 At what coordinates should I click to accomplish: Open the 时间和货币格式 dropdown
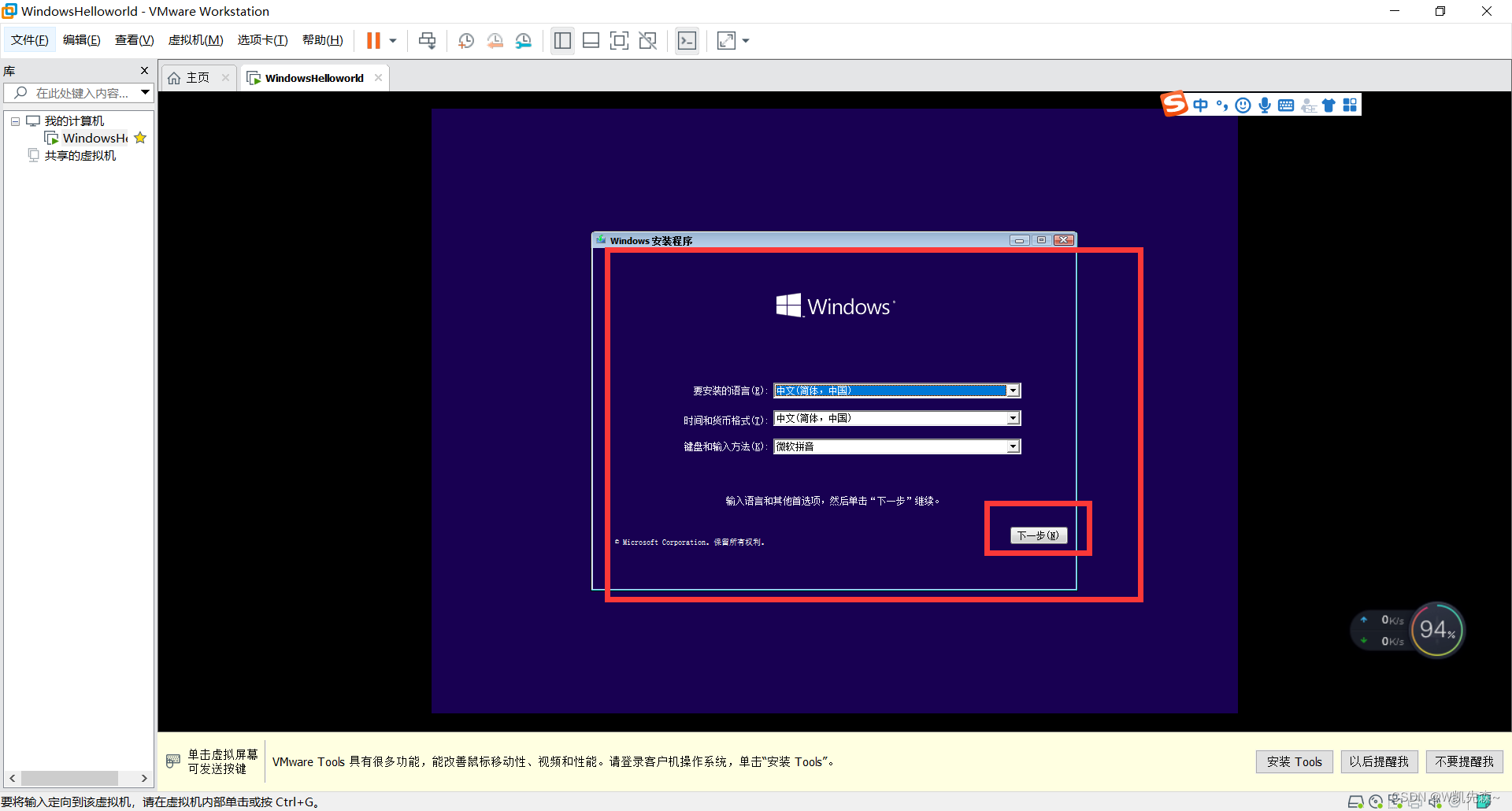tap(897, 418)
